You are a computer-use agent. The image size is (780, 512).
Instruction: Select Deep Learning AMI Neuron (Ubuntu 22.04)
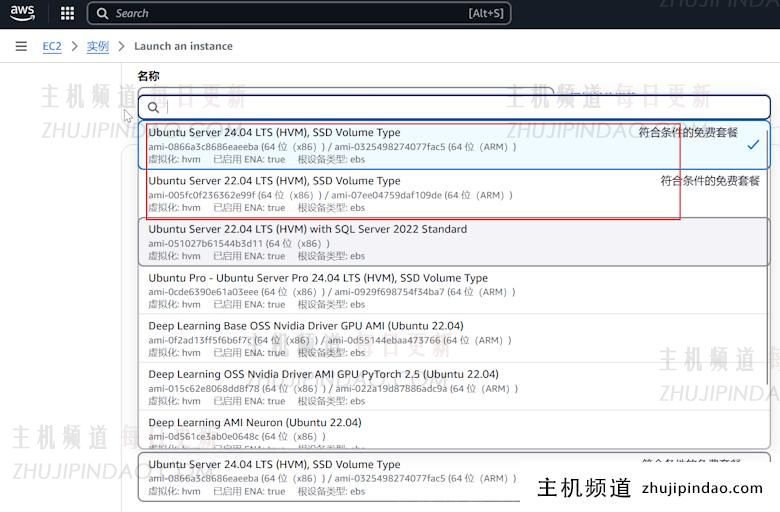tap(454, 429)
